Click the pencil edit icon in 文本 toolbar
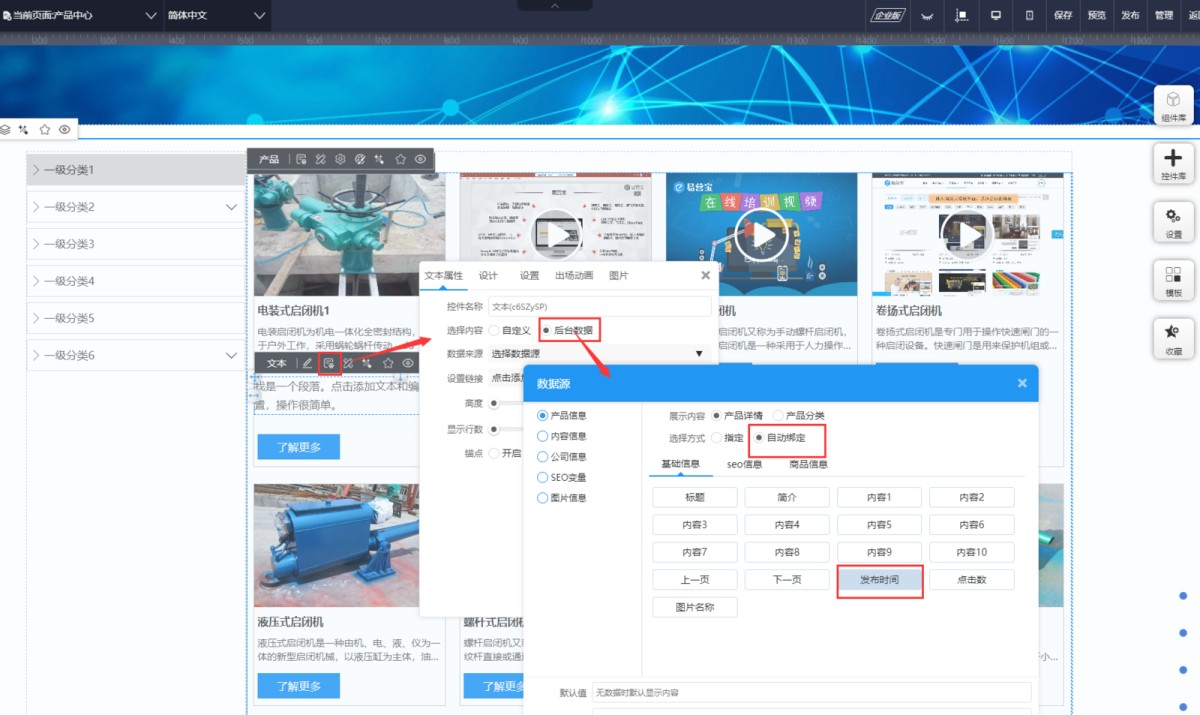 (308, 363)
